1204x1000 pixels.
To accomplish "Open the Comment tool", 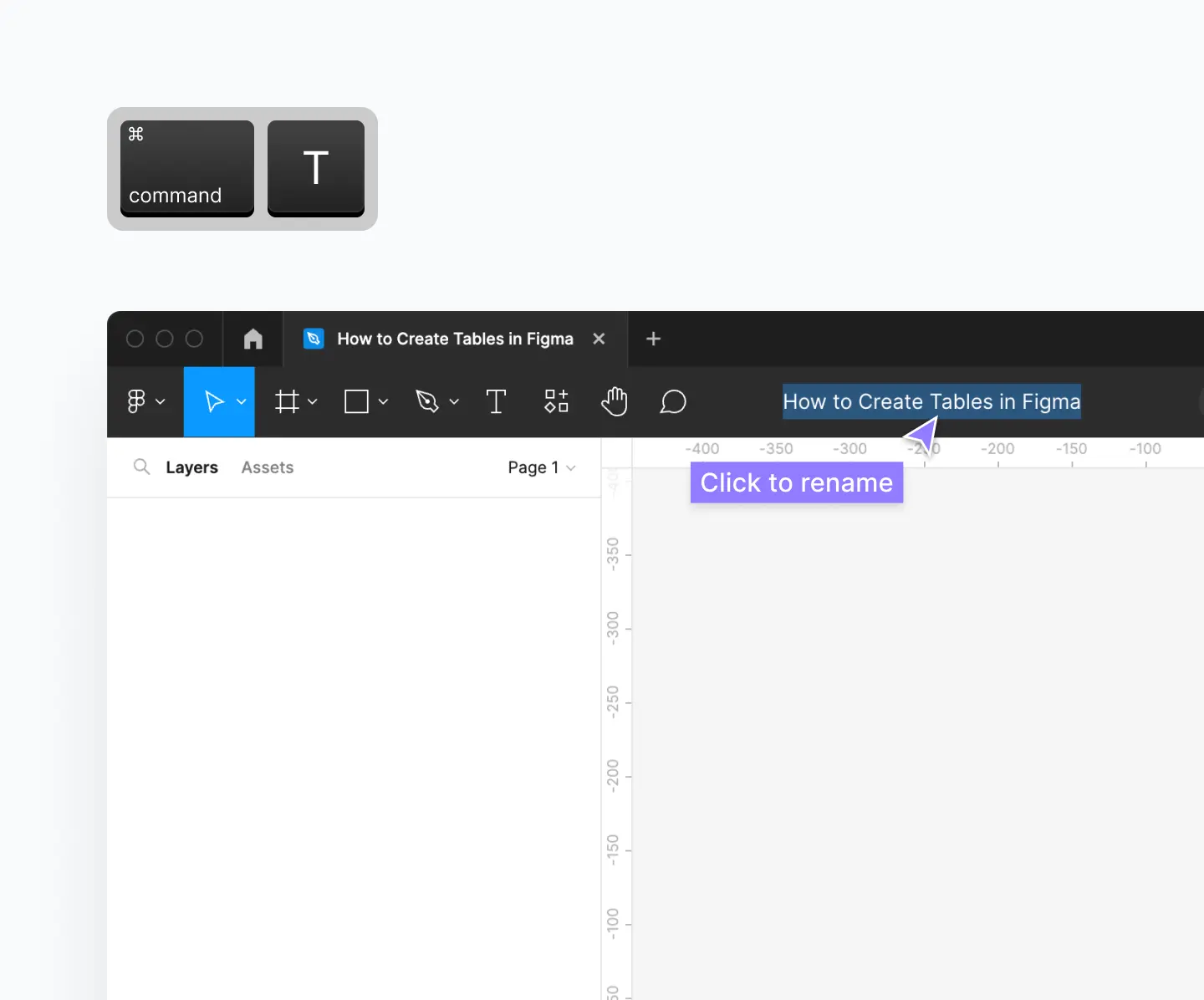I will (x=673, y=402).
